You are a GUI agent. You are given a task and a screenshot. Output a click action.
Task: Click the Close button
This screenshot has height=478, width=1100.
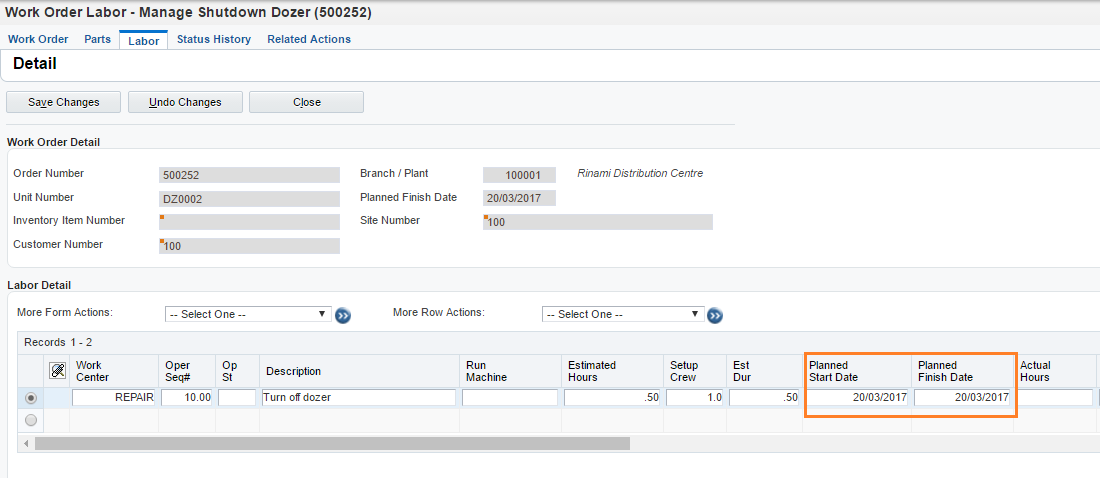point(306,102)
